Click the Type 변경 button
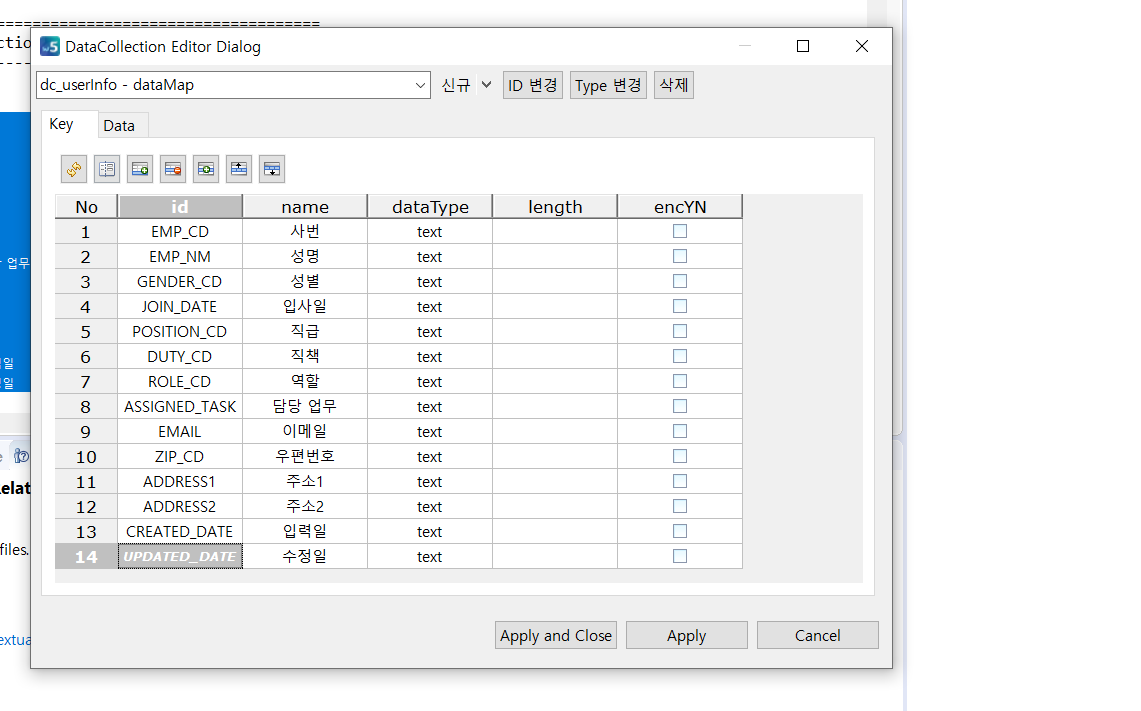Image resolution: width=1141 pixels, height=711 pixels. (608, 85)
